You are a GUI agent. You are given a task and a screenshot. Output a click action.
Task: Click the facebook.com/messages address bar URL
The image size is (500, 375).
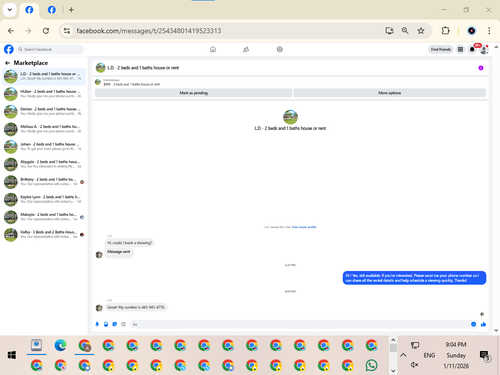[x=149, y=31]
